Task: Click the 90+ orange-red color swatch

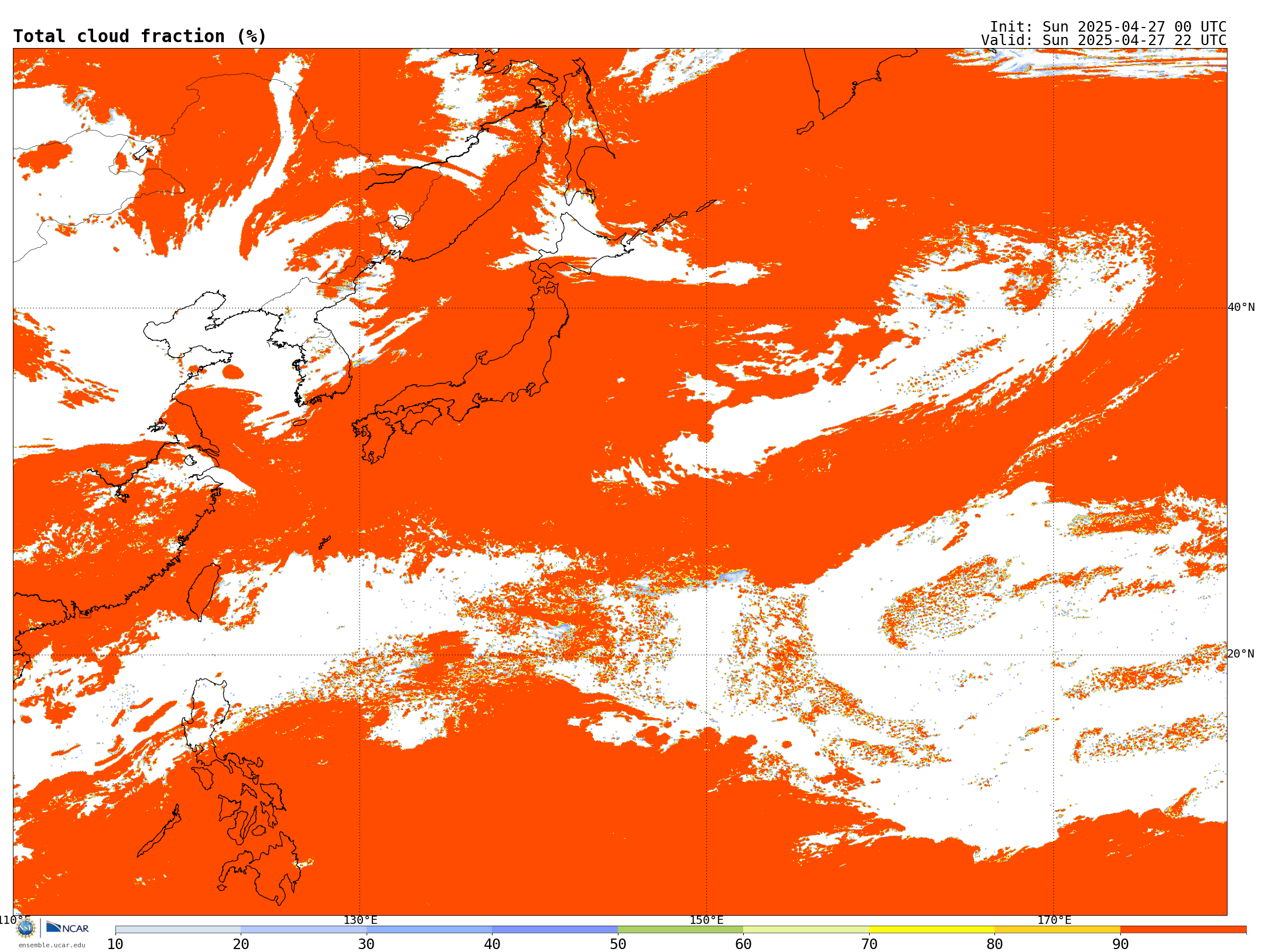Action: coord(1183,930)
